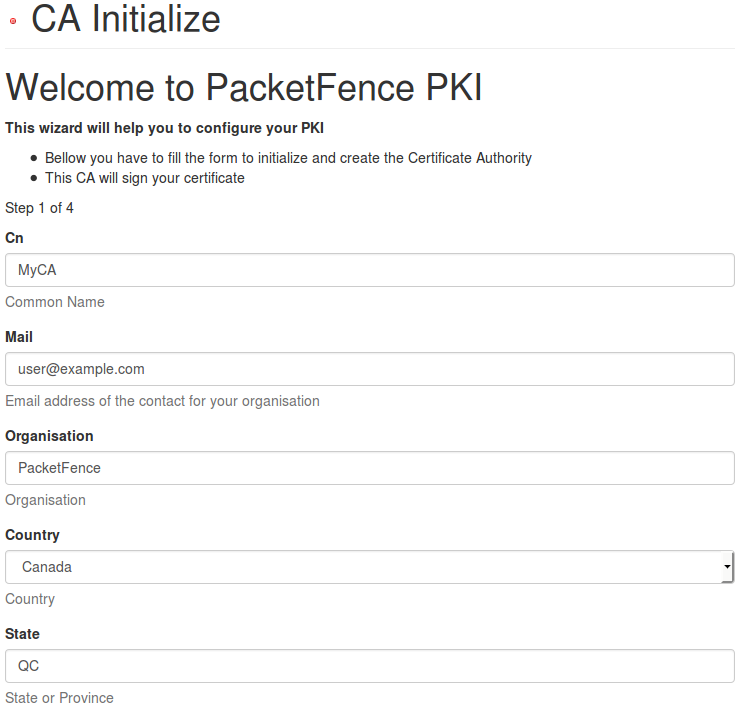Viewport: 739px width, 707px height.
Task: Click the bullet saying this CA will sign your certificate
Action: 145,178
